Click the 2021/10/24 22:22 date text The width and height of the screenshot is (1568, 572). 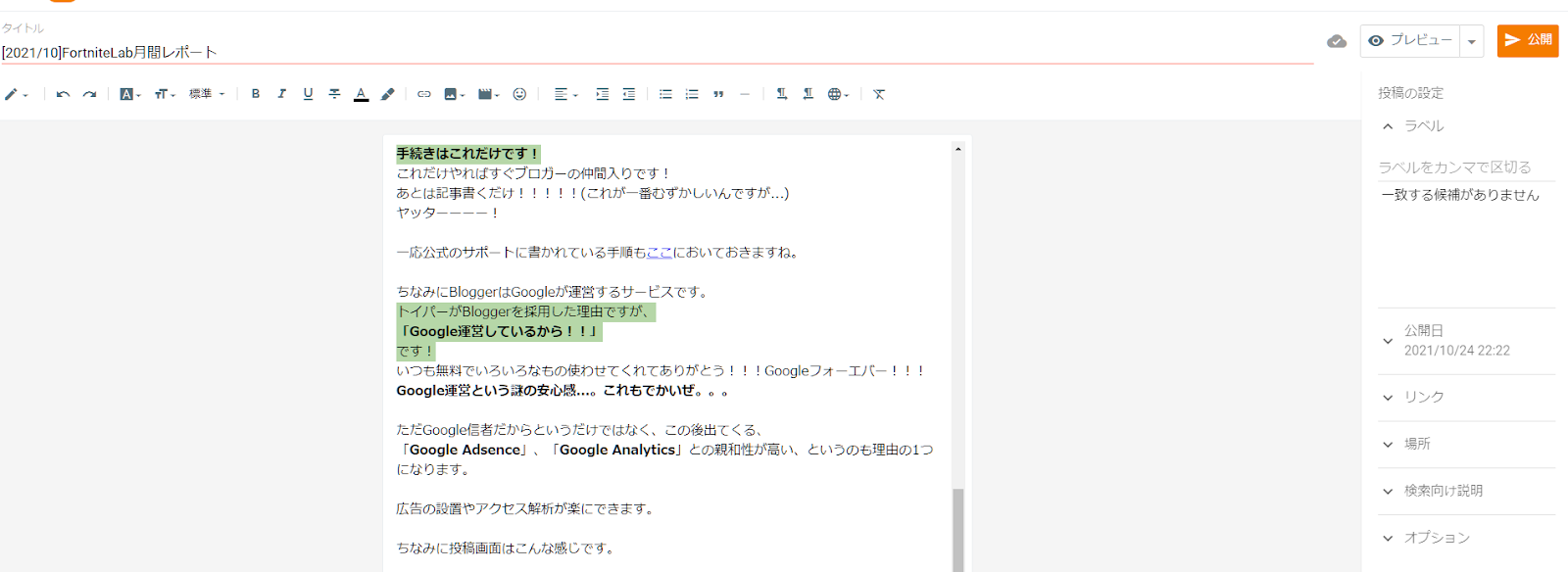click(x=1457, y=351)
